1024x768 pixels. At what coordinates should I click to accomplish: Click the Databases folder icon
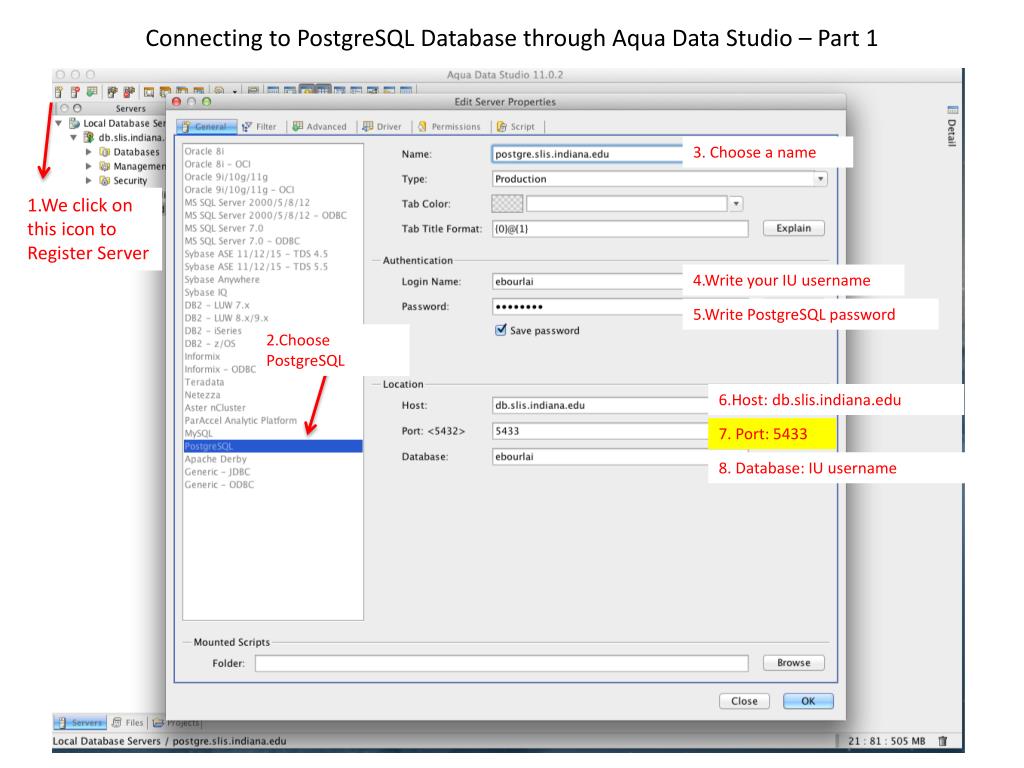104,152
